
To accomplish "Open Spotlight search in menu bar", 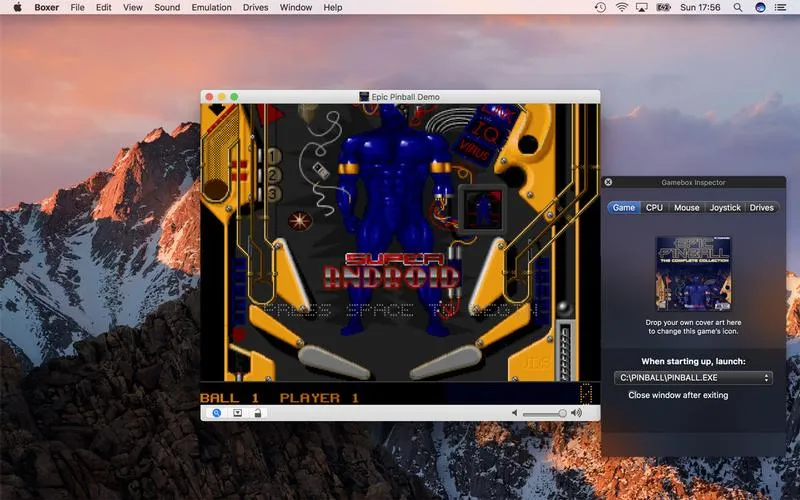I will (x=738, y=7).
